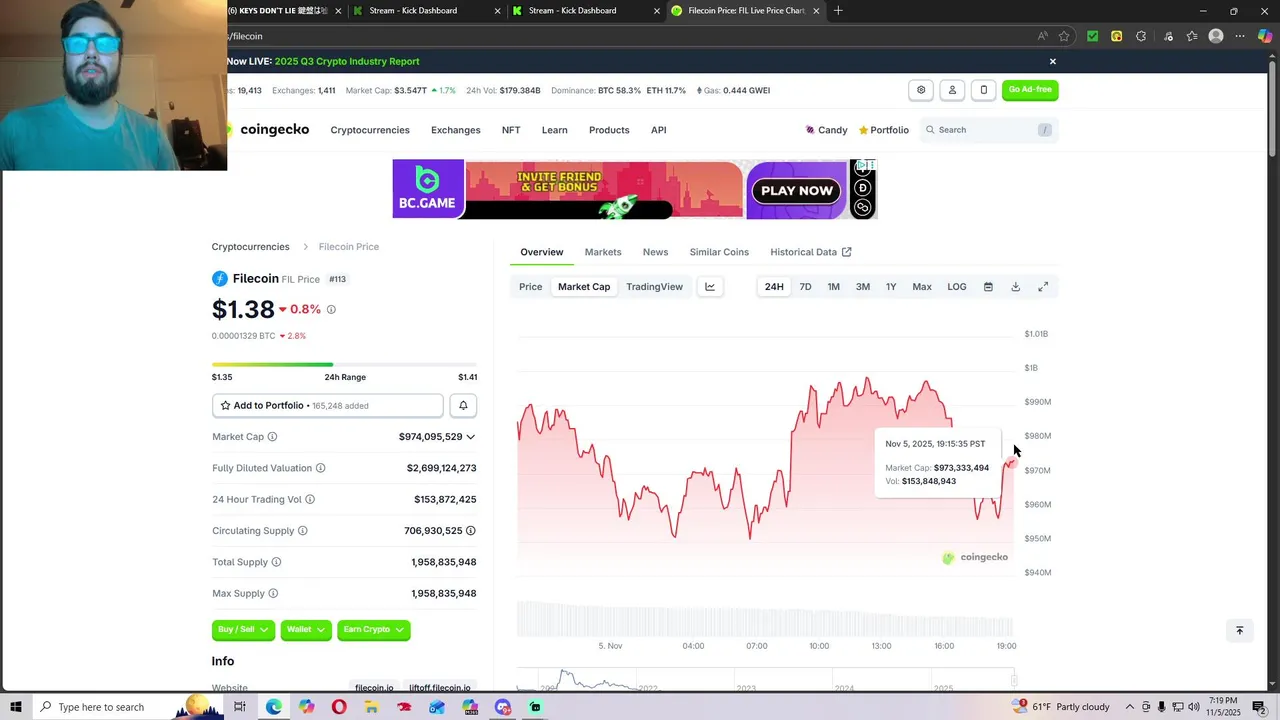Open Windows Start menu
The image size is (1280, 720).
point(15,707)
